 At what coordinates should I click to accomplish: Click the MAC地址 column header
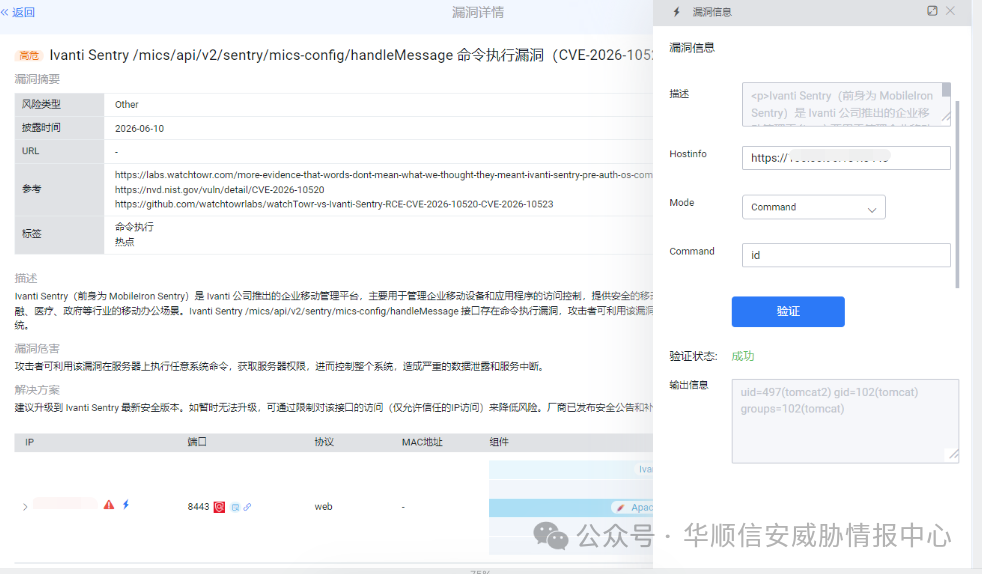point(422,442)
